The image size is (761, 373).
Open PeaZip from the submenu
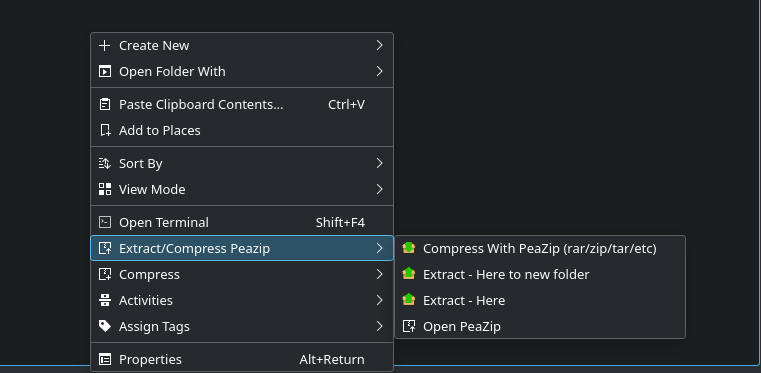click(x=540, y=326)
